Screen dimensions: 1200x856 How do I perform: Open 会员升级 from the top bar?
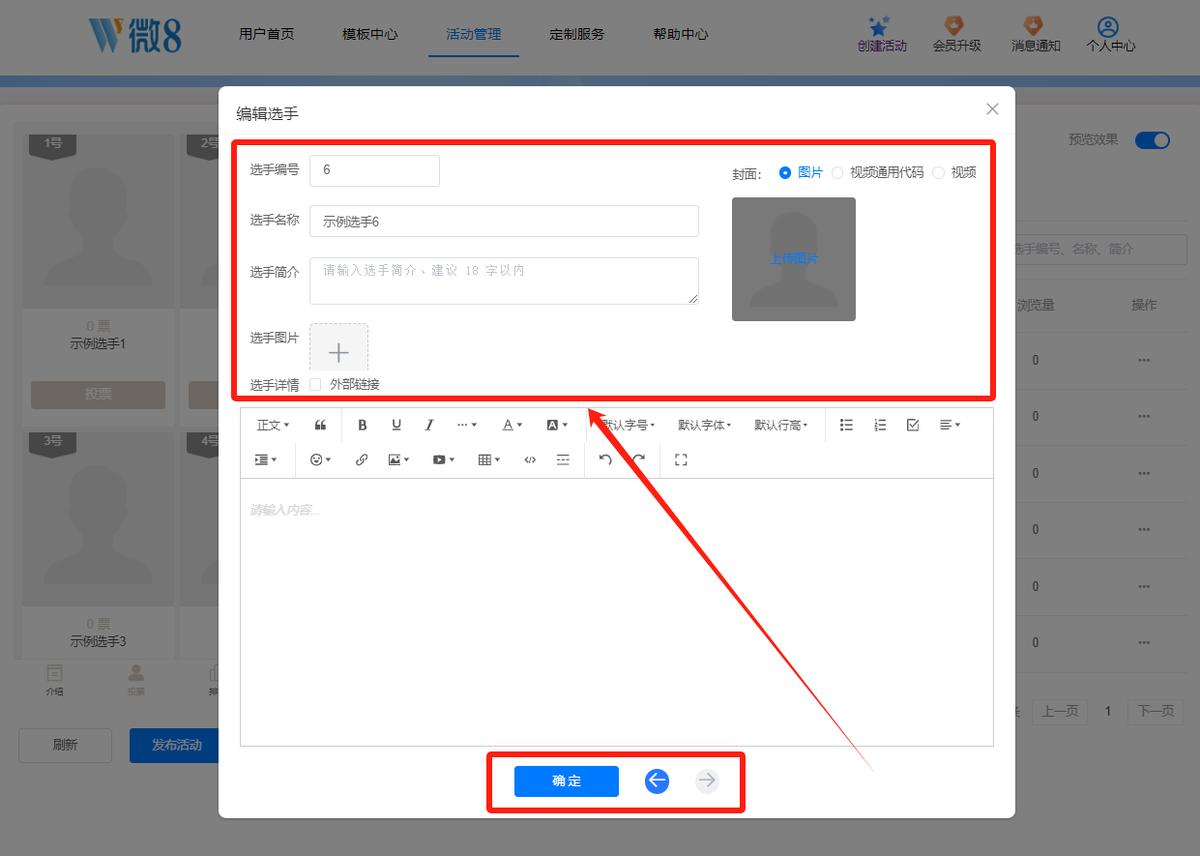(x=957, y=35)
